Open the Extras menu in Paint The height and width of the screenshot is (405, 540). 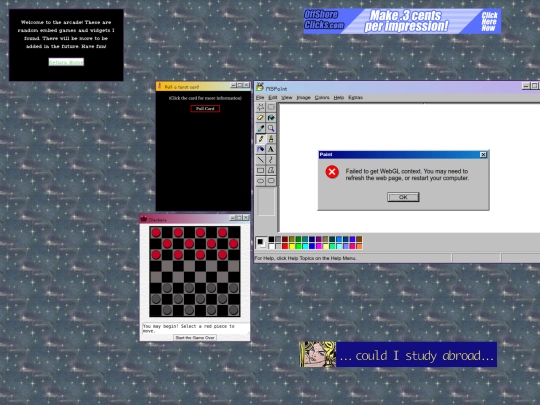point(355,97)
